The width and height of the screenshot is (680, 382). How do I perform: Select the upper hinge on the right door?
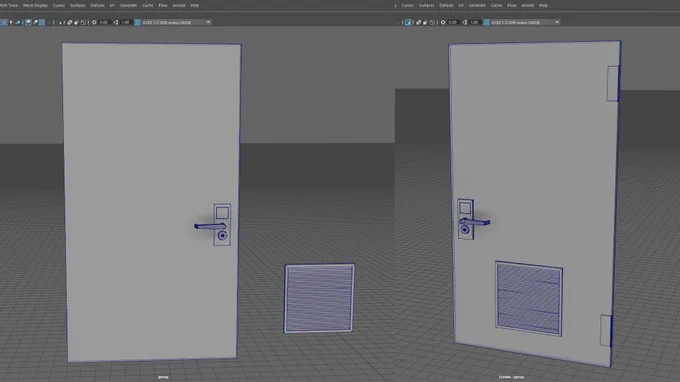coord(613,84)
